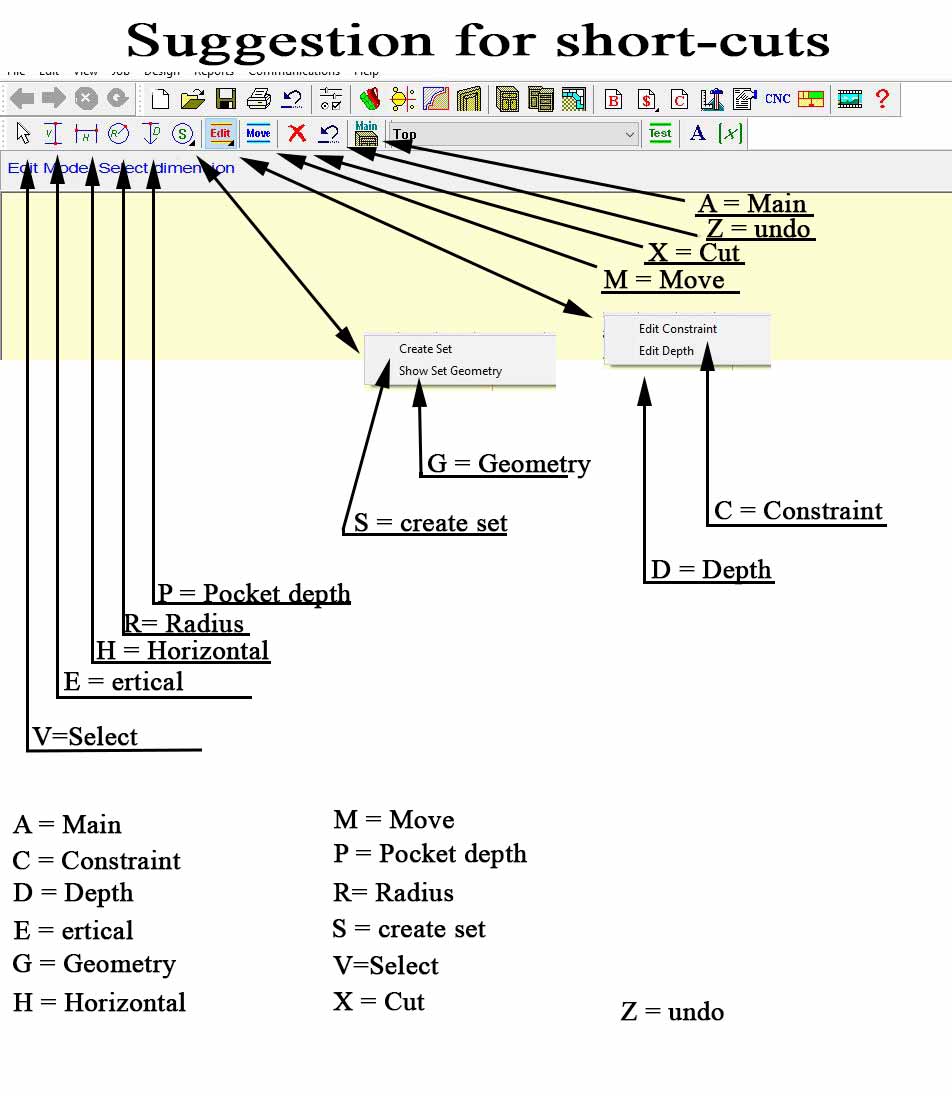
Task: Open the Set tool (S icon)
Action: pyautogui.click(x=183, y=133)
